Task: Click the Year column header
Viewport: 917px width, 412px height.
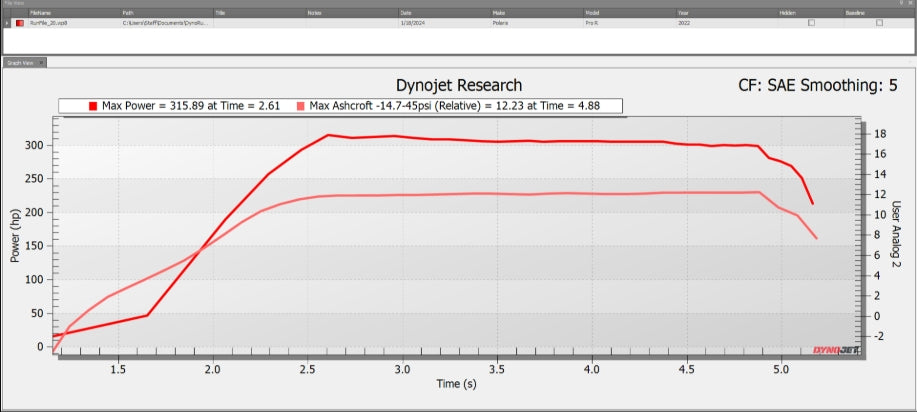Action: pos(684,13)
